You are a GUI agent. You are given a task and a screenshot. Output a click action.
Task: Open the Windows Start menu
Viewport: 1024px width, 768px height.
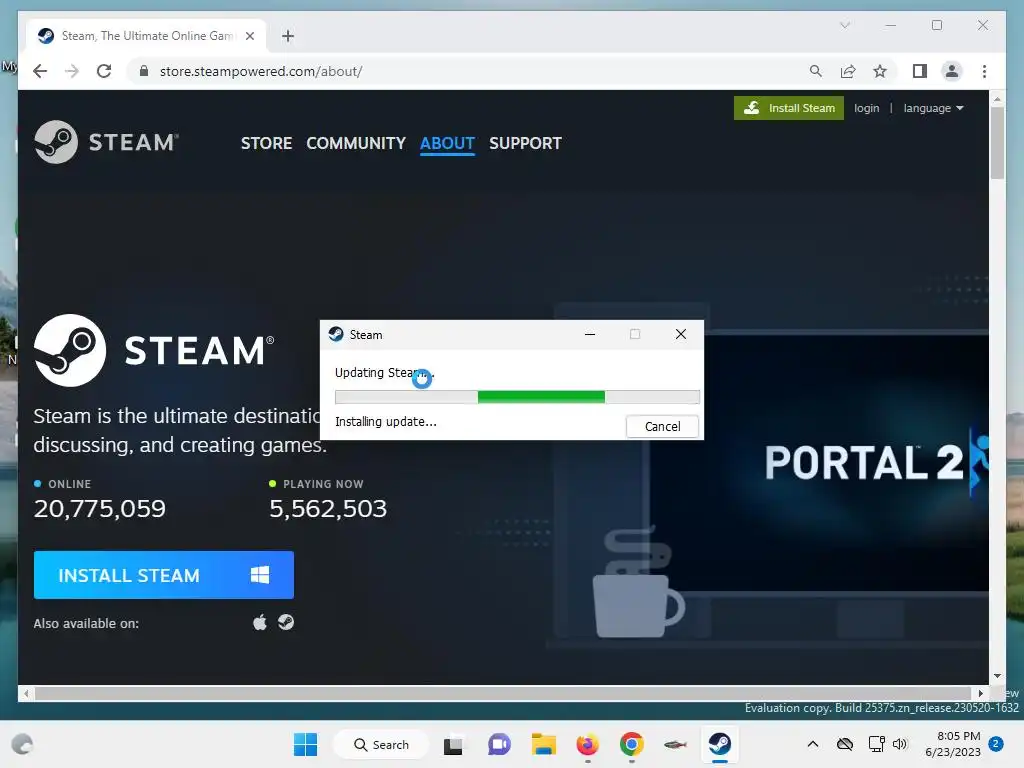[305, 744]
